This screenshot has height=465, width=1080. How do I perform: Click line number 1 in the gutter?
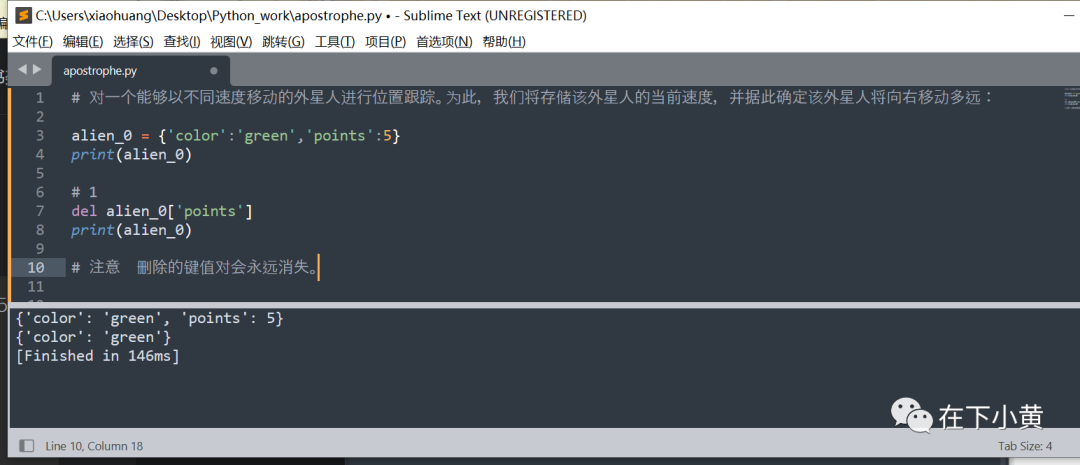tap(39, 98)
